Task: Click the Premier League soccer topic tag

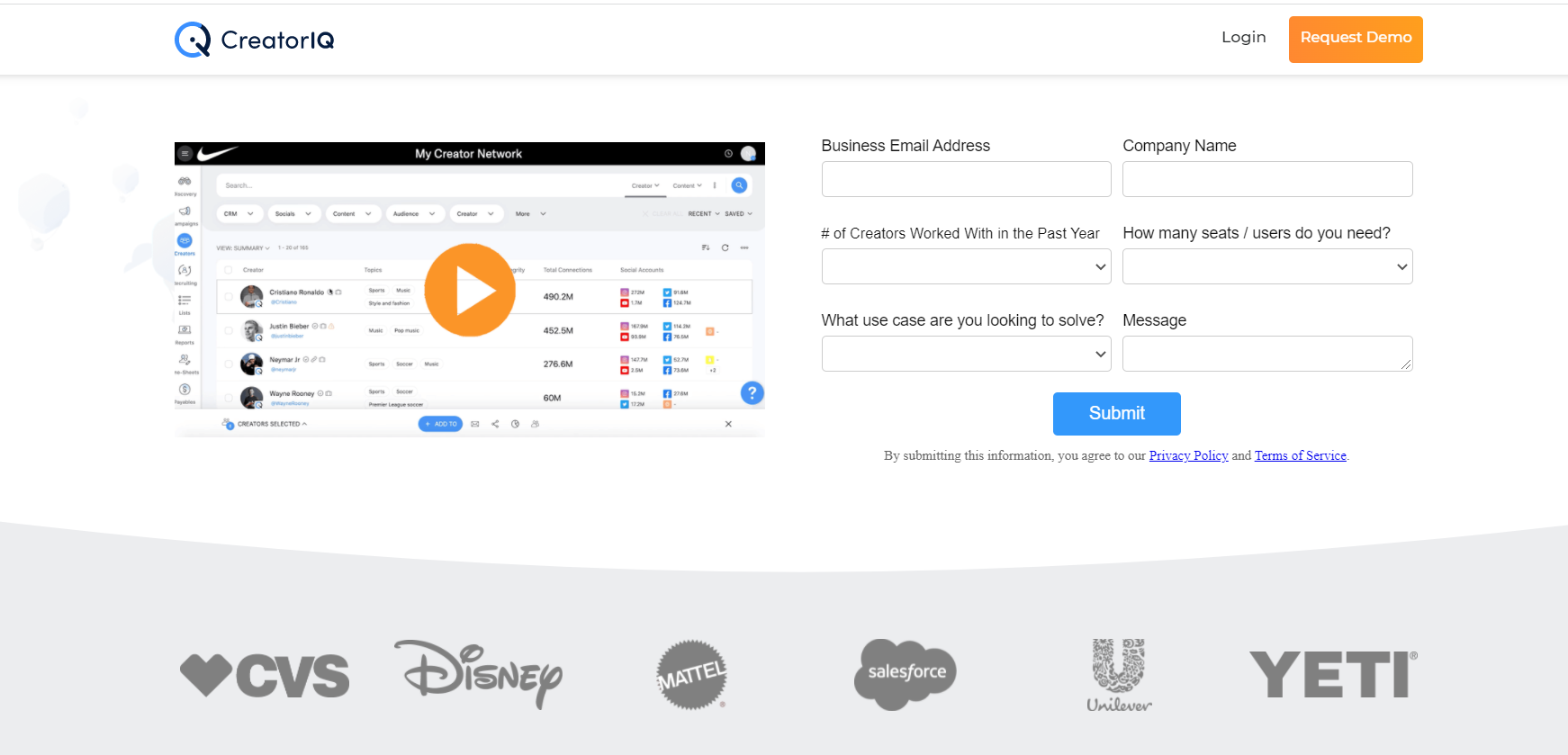Action: [396, 404]
